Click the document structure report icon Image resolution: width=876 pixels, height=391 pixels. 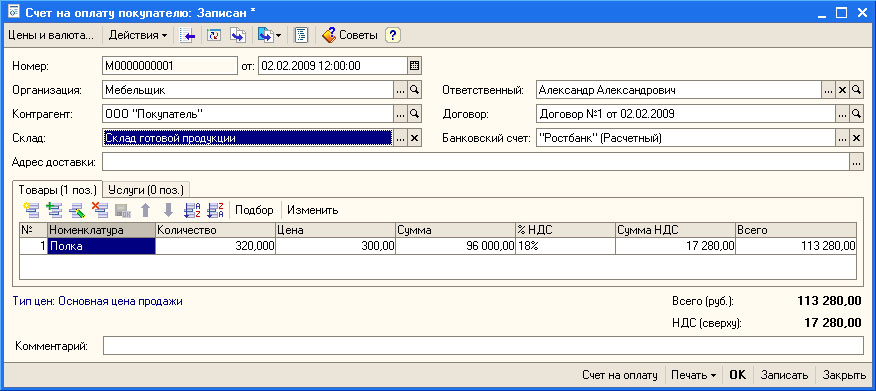coord(302,35)
